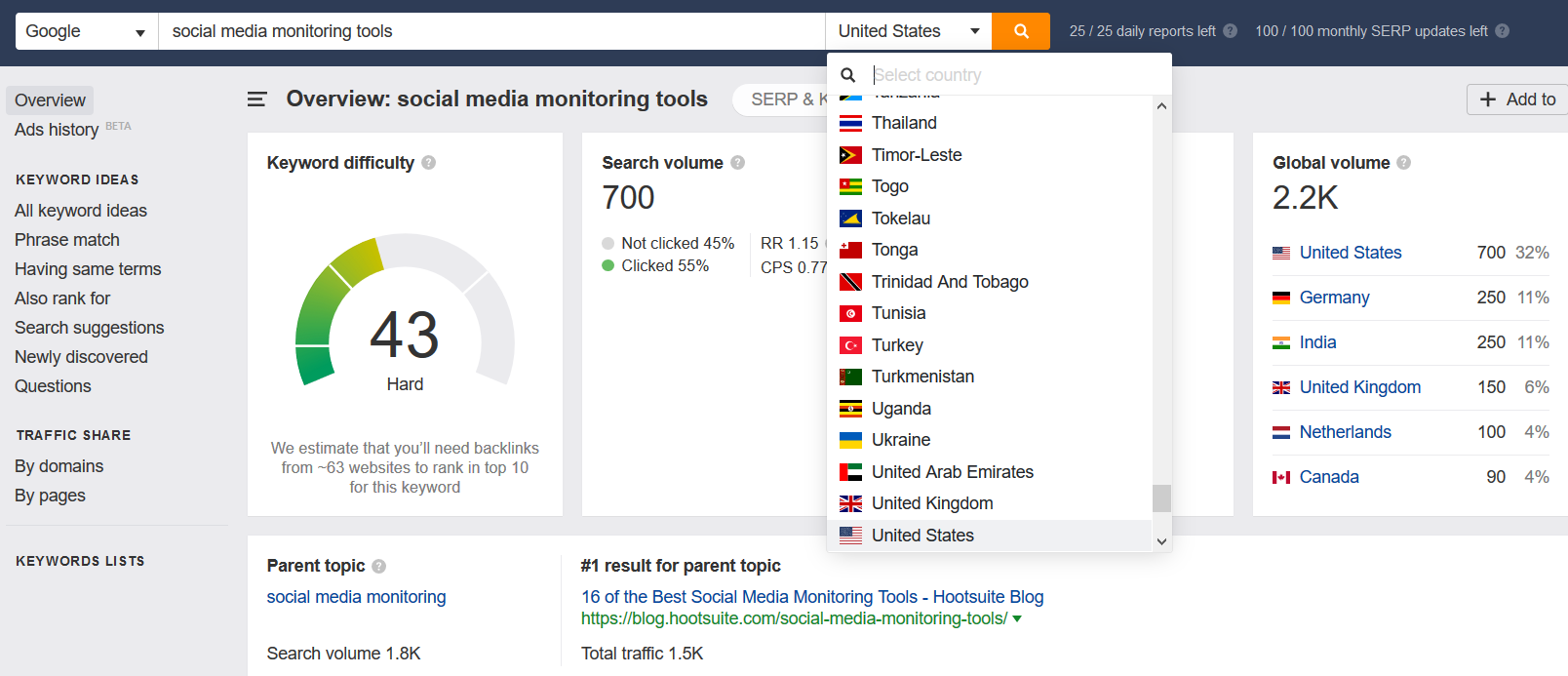This screenshot has height=676, width=1568.
Task: Select Turkey in the country dropdown
Action: (x=897, y=344)
